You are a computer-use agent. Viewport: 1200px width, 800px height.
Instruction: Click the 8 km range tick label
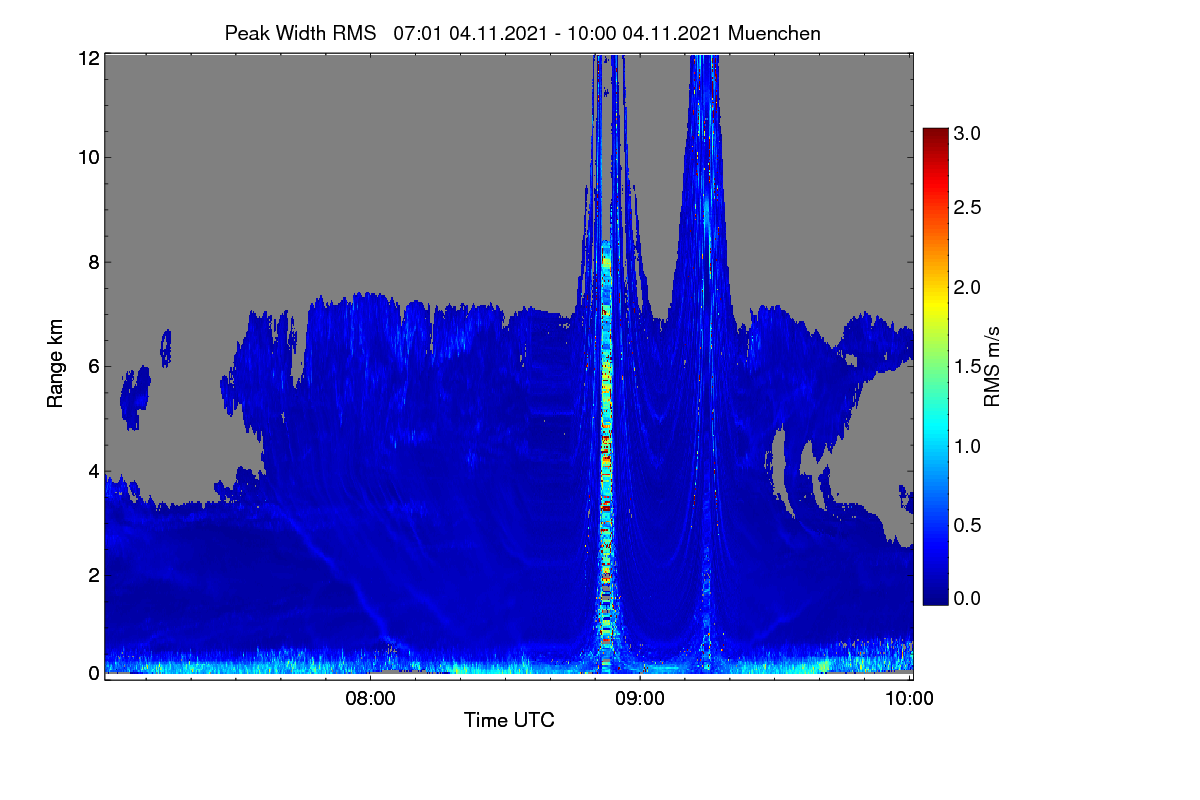[94, 262]
